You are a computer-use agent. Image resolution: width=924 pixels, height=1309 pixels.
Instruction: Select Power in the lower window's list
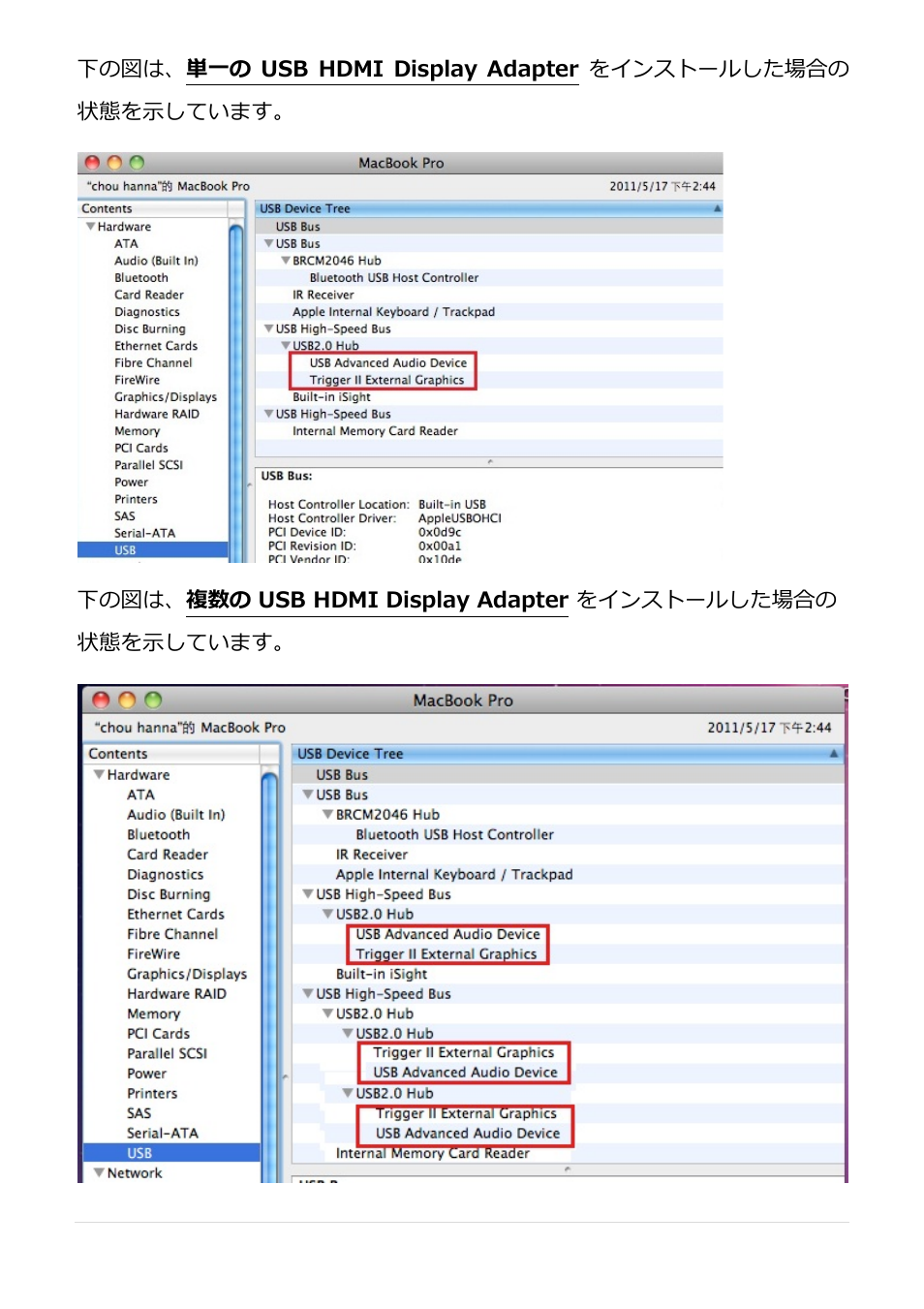point(146,1074)
